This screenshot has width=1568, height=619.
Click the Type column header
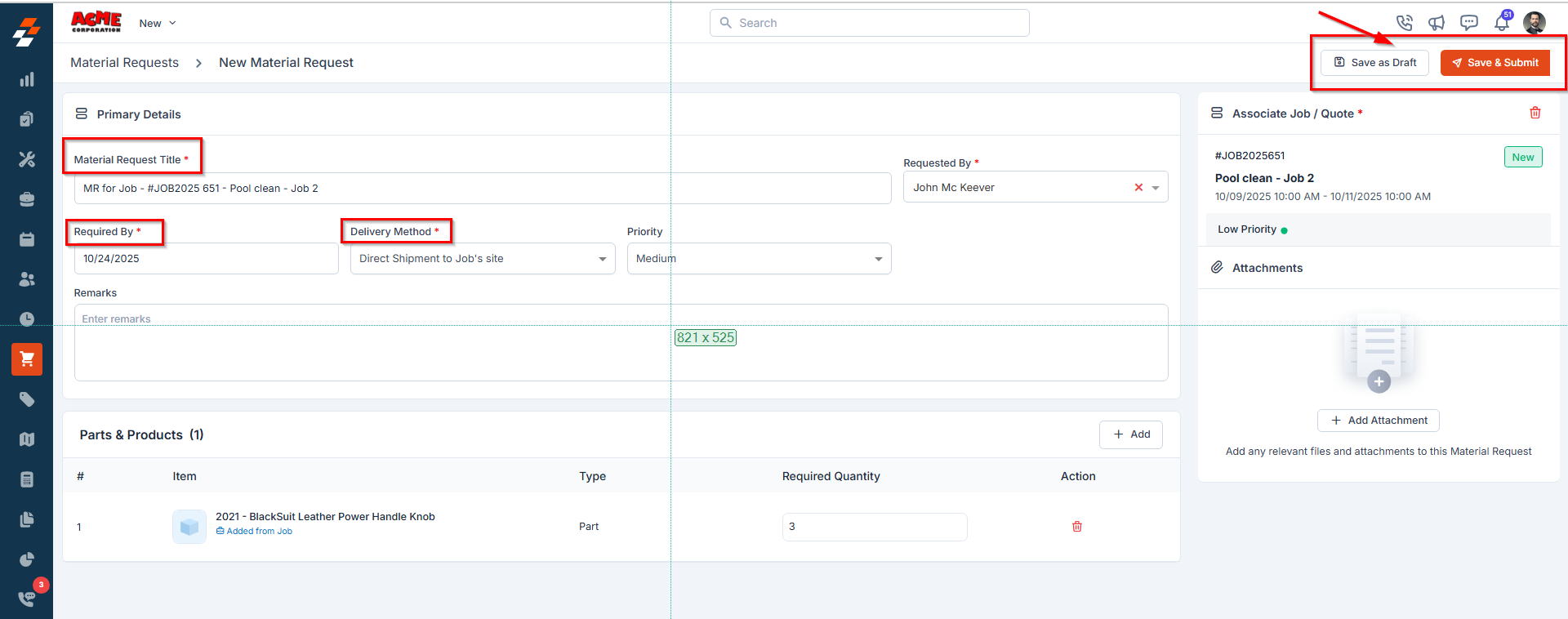[592, 476]
